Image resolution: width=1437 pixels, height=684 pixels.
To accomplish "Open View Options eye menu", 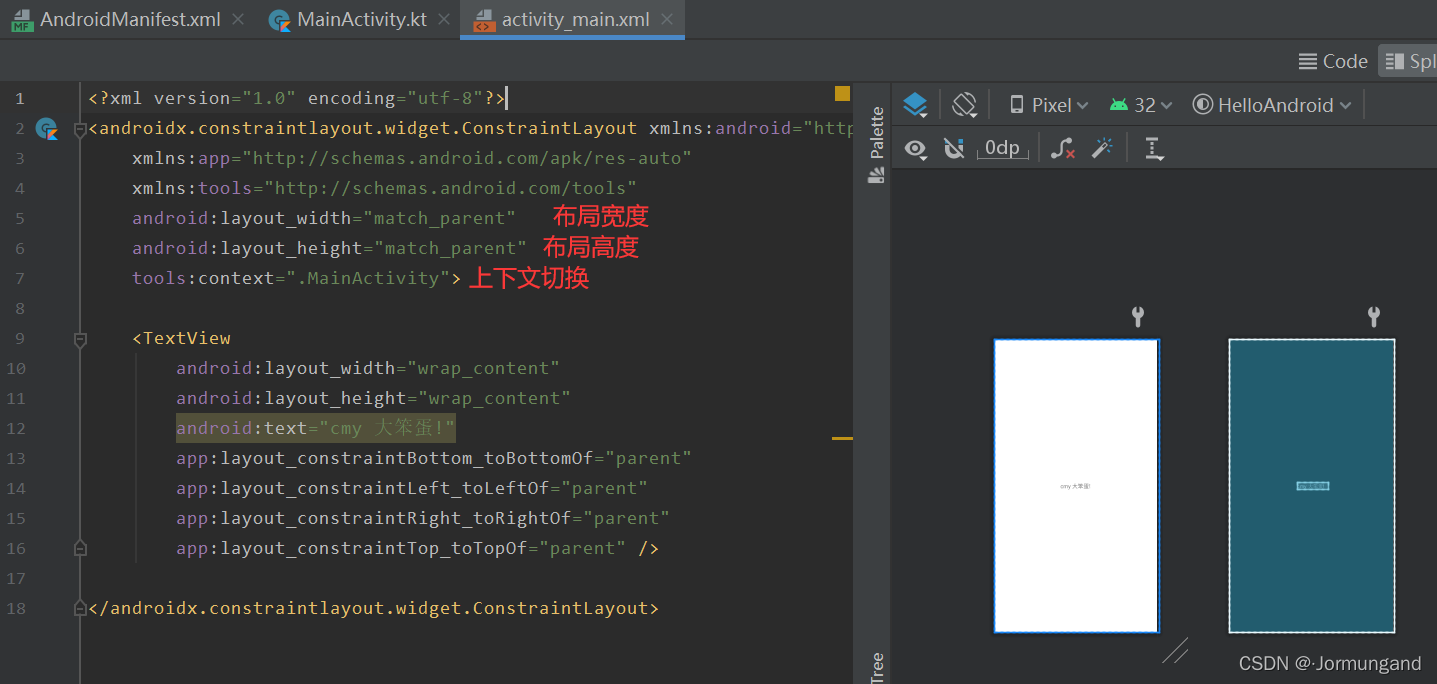I will [x=915, y=149].
